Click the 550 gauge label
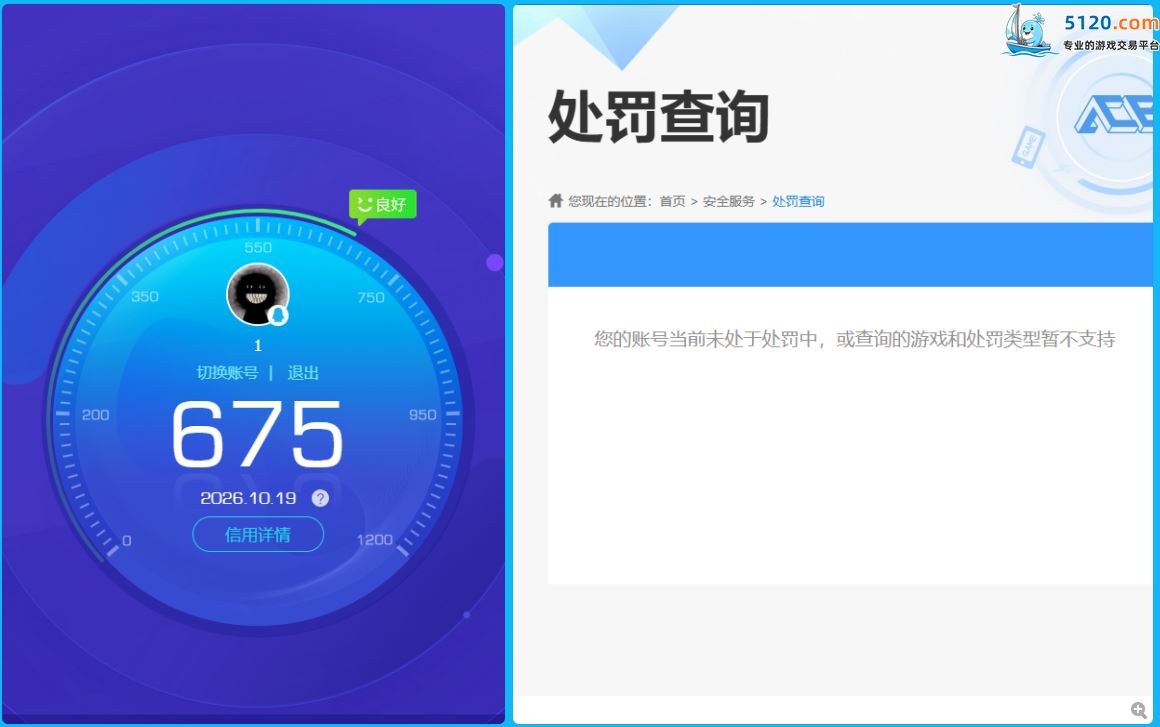Viewport: 1160px width, 727px height. tap(258, 248)
